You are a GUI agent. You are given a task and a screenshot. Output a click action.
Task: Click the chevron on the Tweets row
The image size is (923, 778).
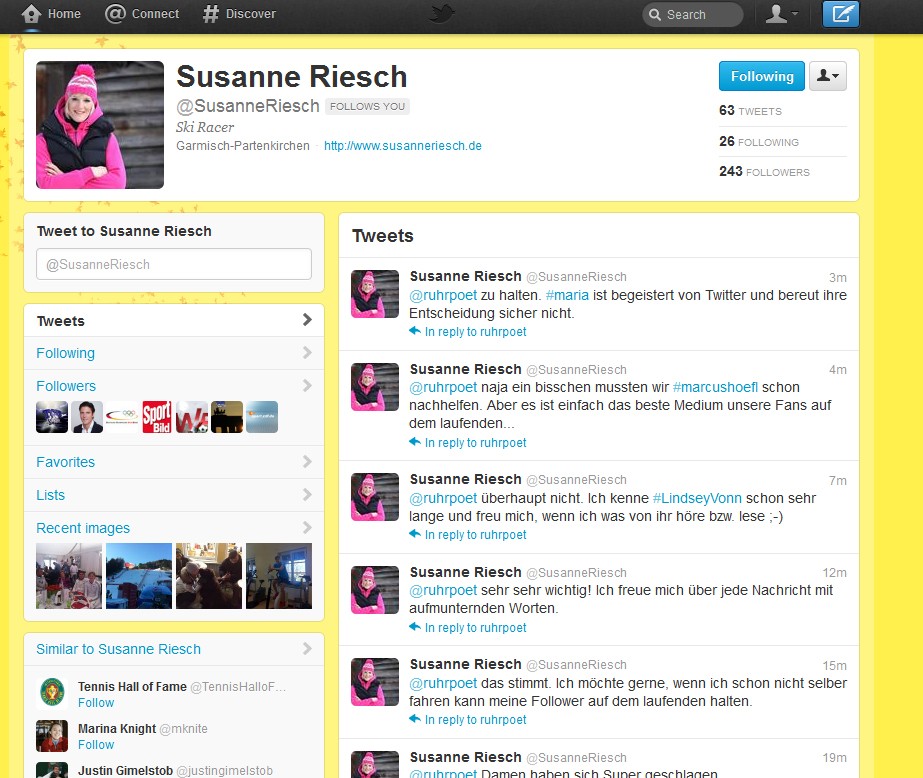click(x=307, y=320)
